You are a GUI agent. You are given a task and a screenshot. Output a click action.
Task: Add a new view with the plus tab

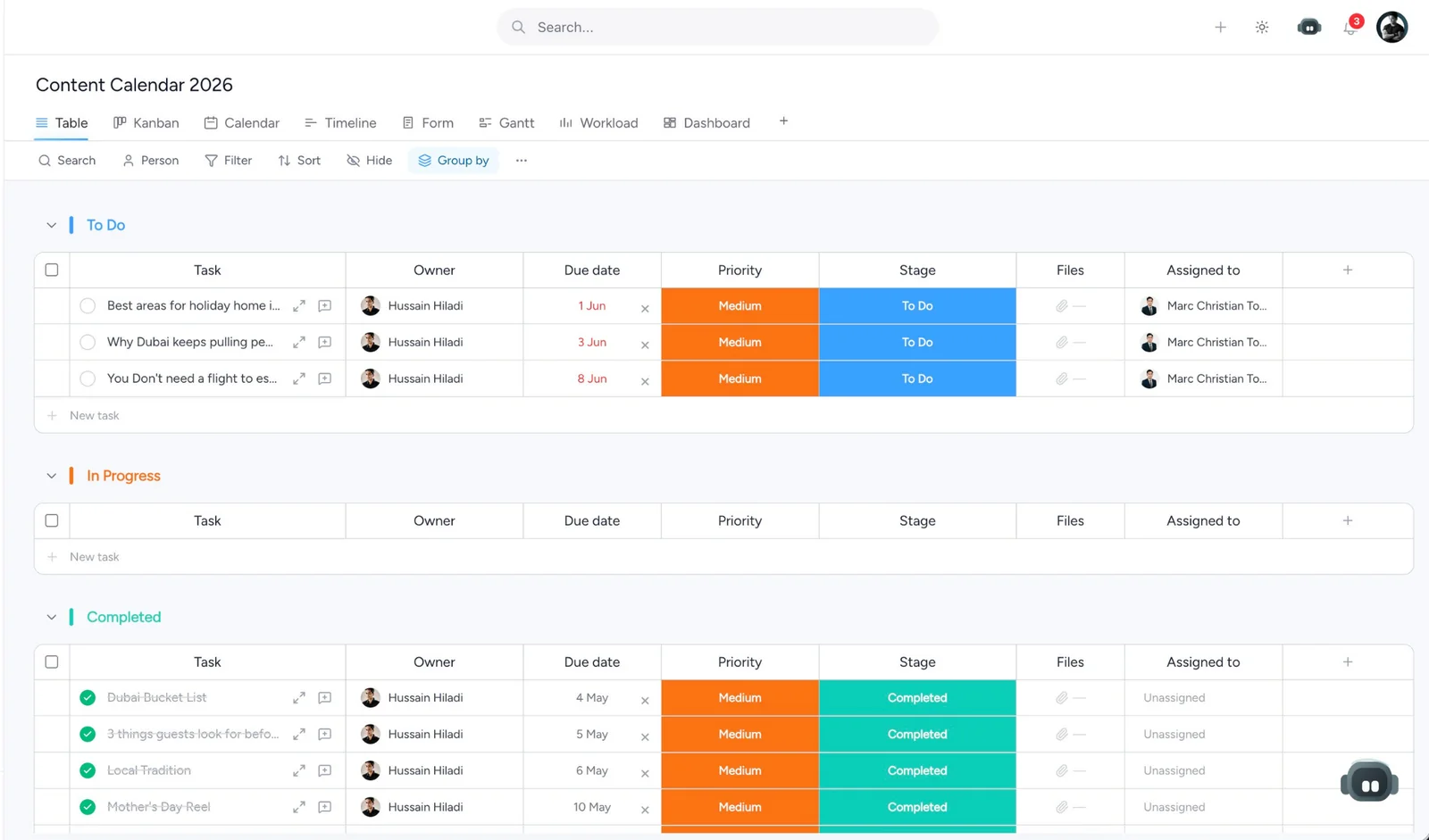tap(783, 121)
